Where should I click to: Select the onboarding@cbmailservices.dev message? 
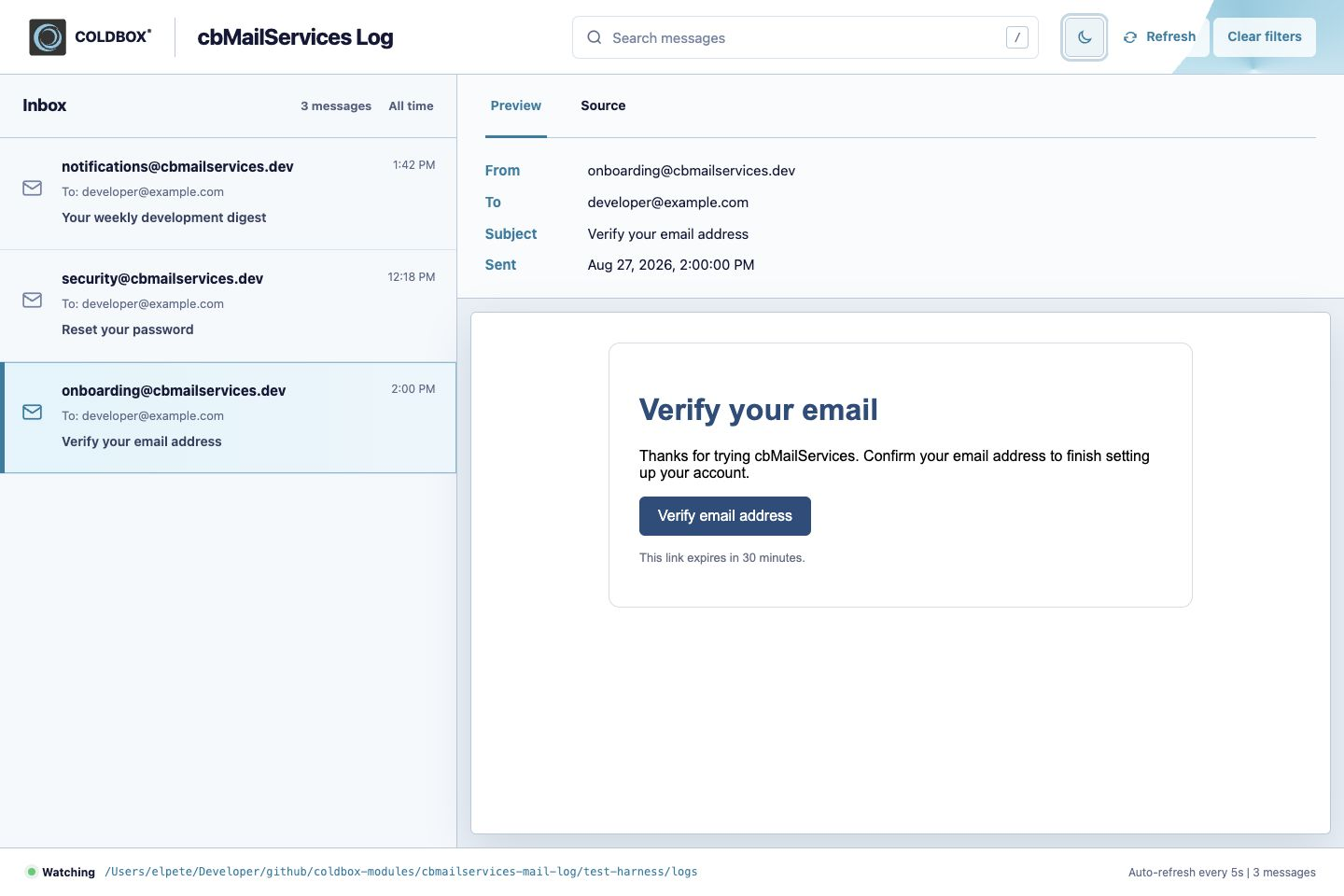click(x=228, y=417)
